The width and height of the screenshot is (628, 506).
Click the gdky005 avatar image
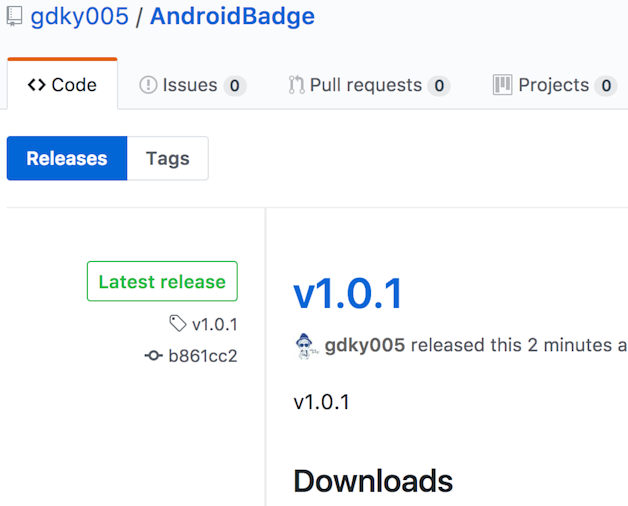click(306, 346)
